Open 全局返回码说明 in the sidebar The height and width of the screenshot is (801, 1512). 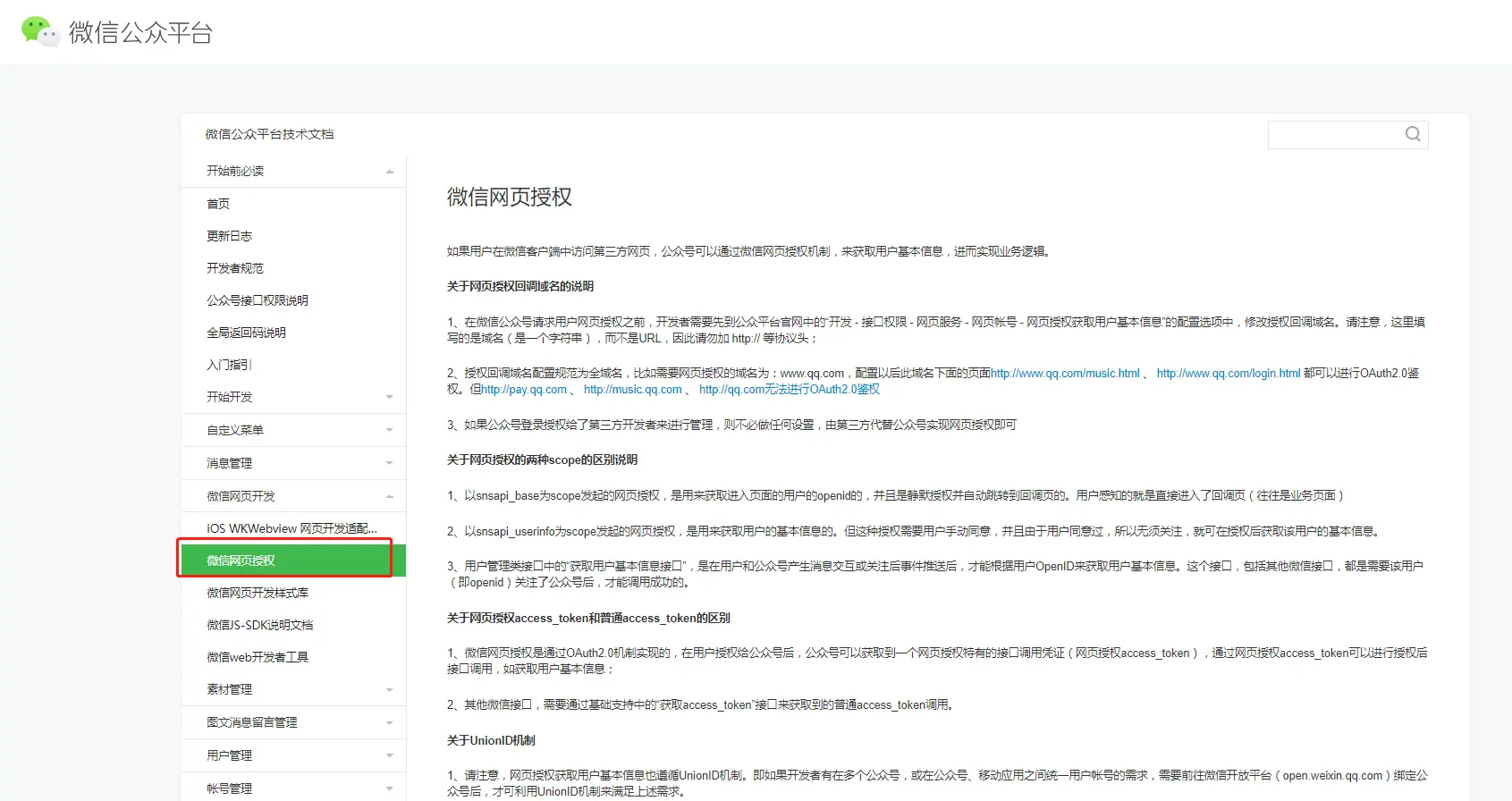(247, 333)
